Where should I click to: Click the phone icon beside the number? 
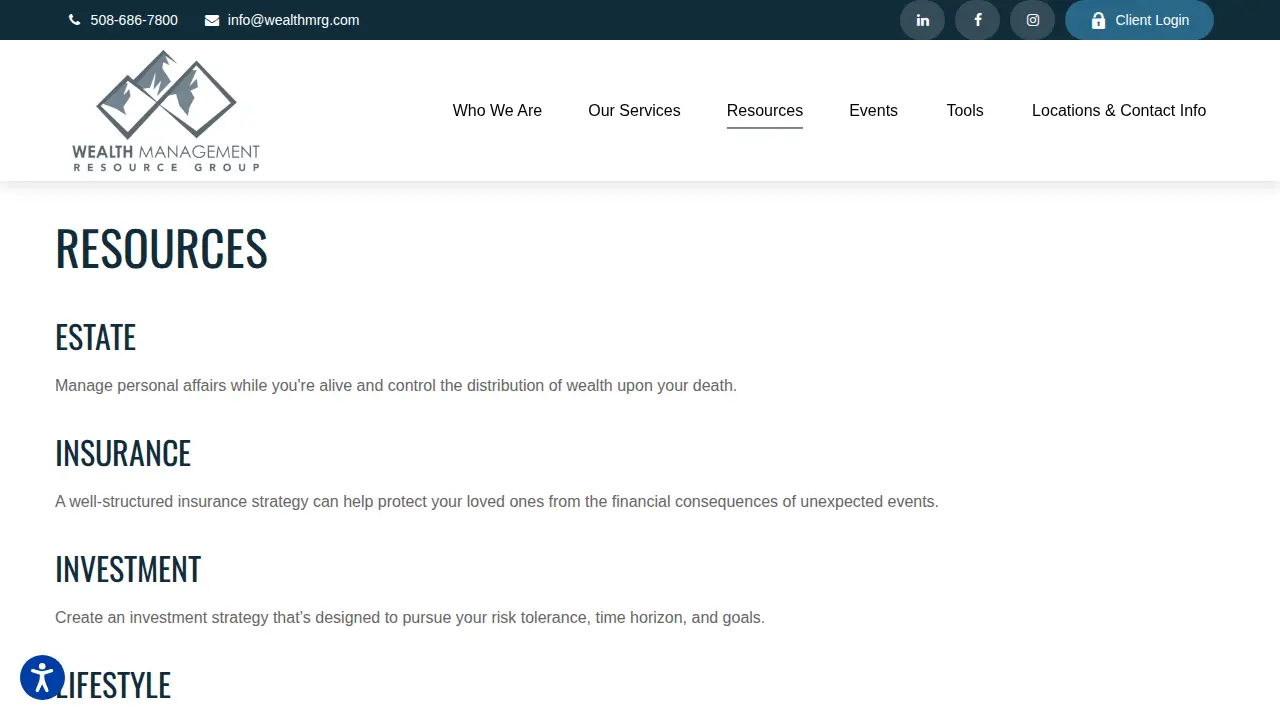click(x=74, y=20)
